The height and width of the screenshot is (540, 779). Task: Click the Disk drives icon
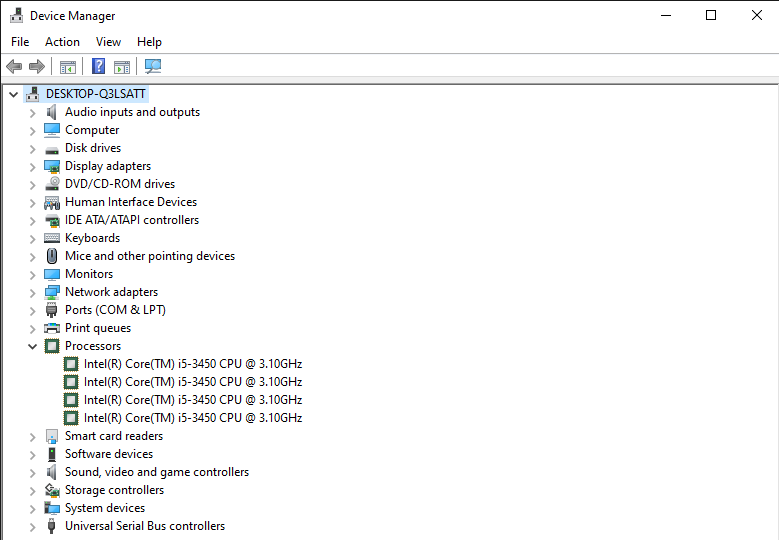[x=52, y=149]
